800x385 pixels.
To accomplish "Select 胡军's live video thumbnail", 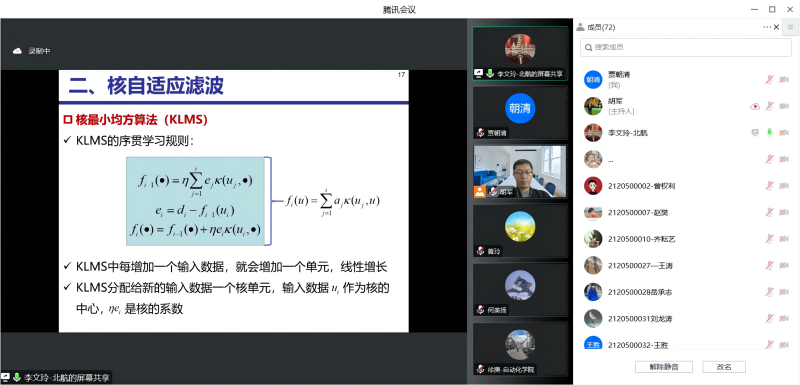I will pyautogui.click(x=519, y=172).
